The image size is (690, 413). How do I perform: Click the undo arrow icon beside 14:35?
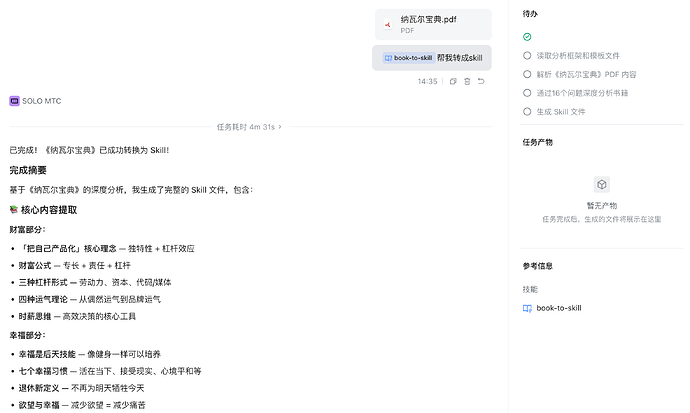[x=481, y=81]
